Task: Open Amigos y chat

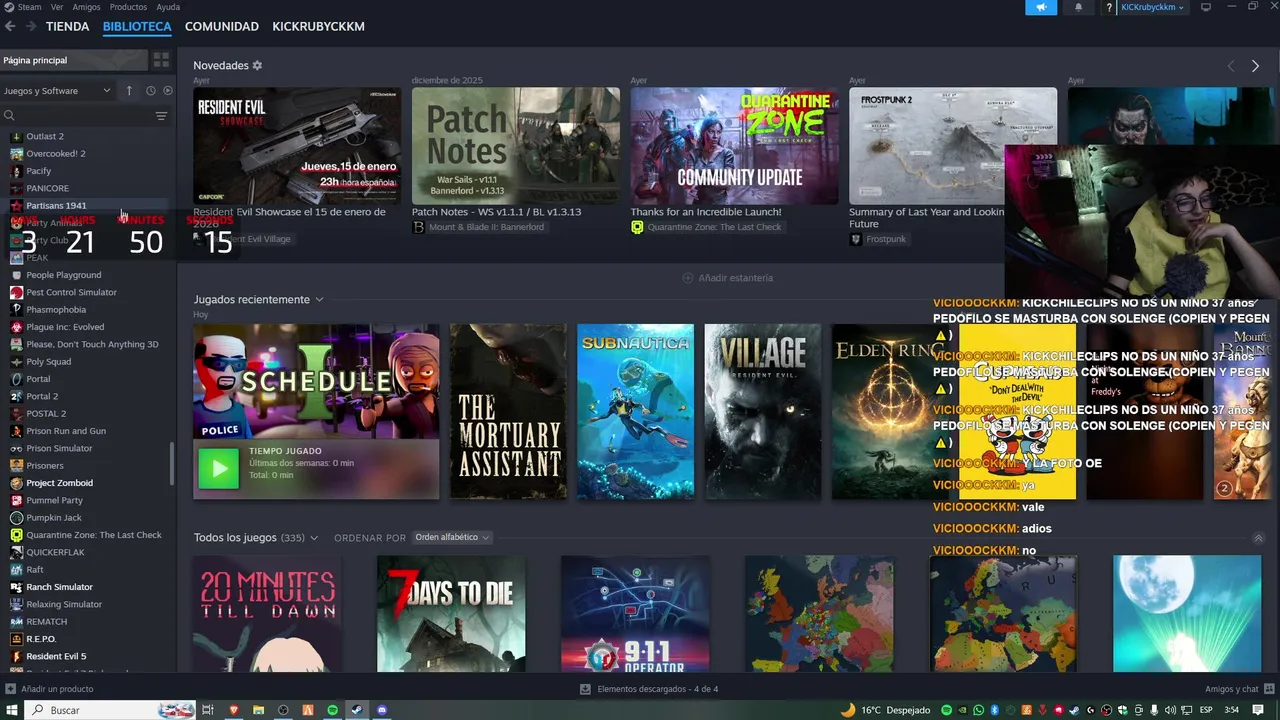Action: coord(1238,689)
